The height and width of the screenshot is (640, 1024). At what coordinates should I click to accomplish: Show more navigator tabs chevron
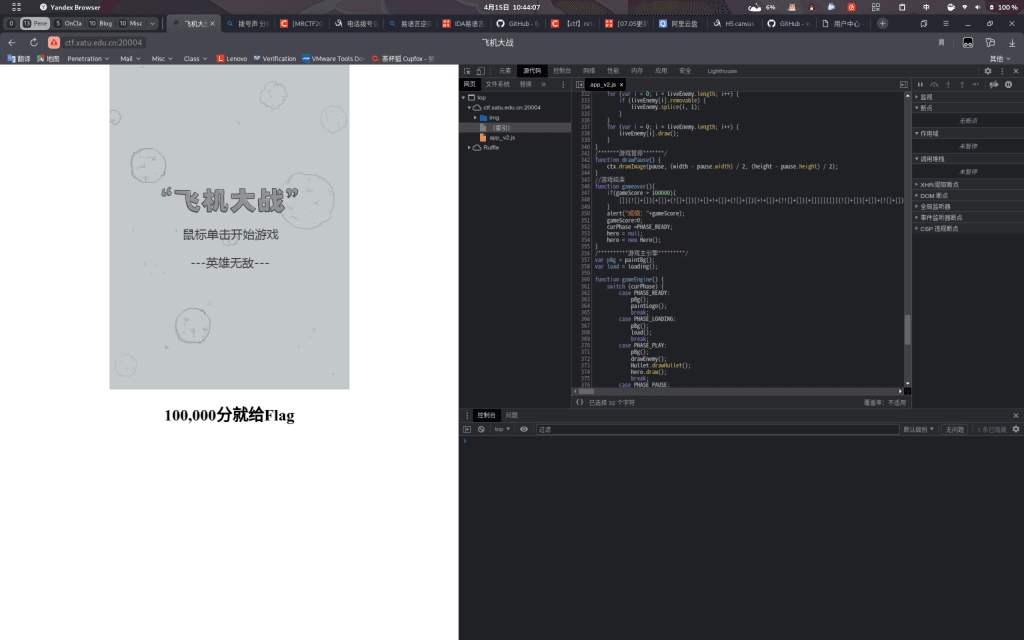(x=543, y=84)
